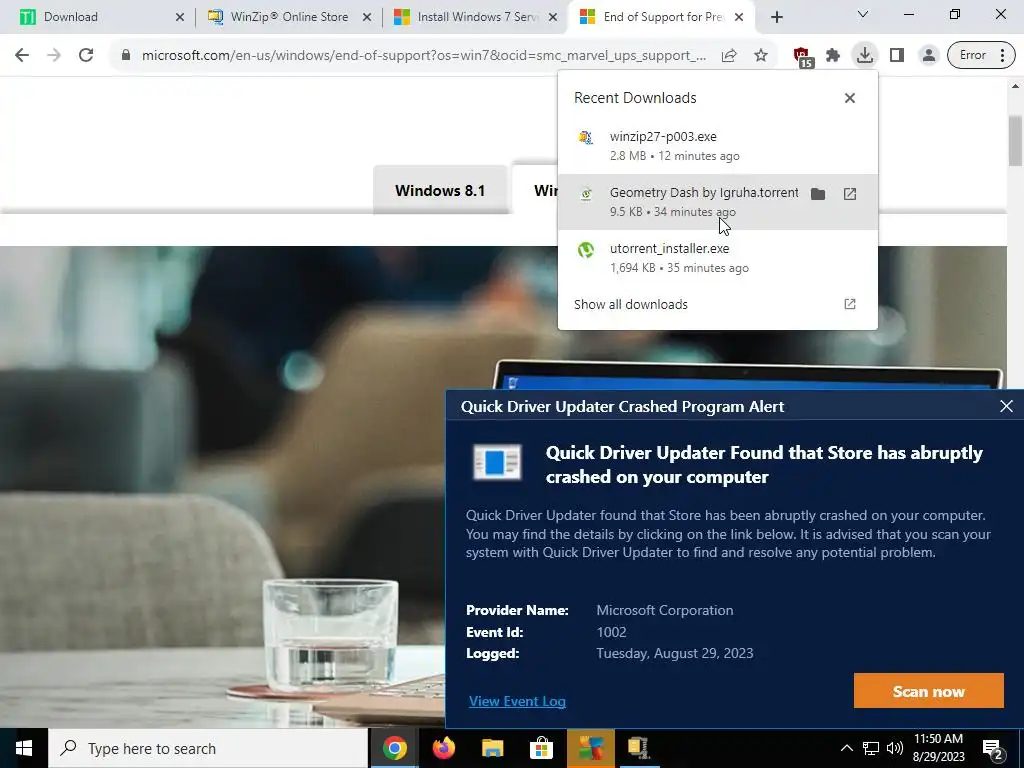The height and width of the screenshot is (768, 1024).
Task: Reload the current page
Action: tap(86, 56)
